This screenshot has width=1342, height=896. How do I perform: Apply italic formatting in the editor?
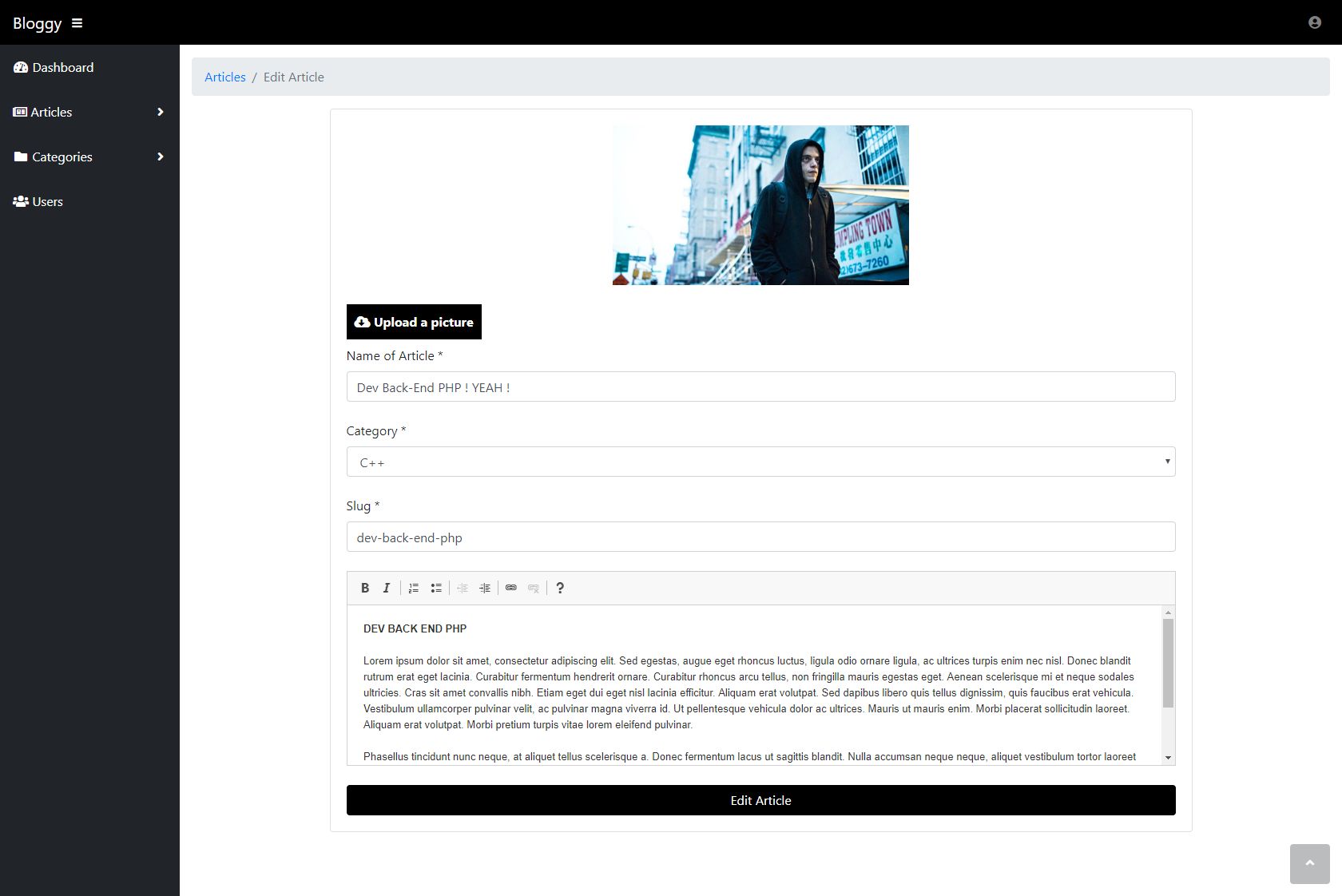(x=387, y=588)
